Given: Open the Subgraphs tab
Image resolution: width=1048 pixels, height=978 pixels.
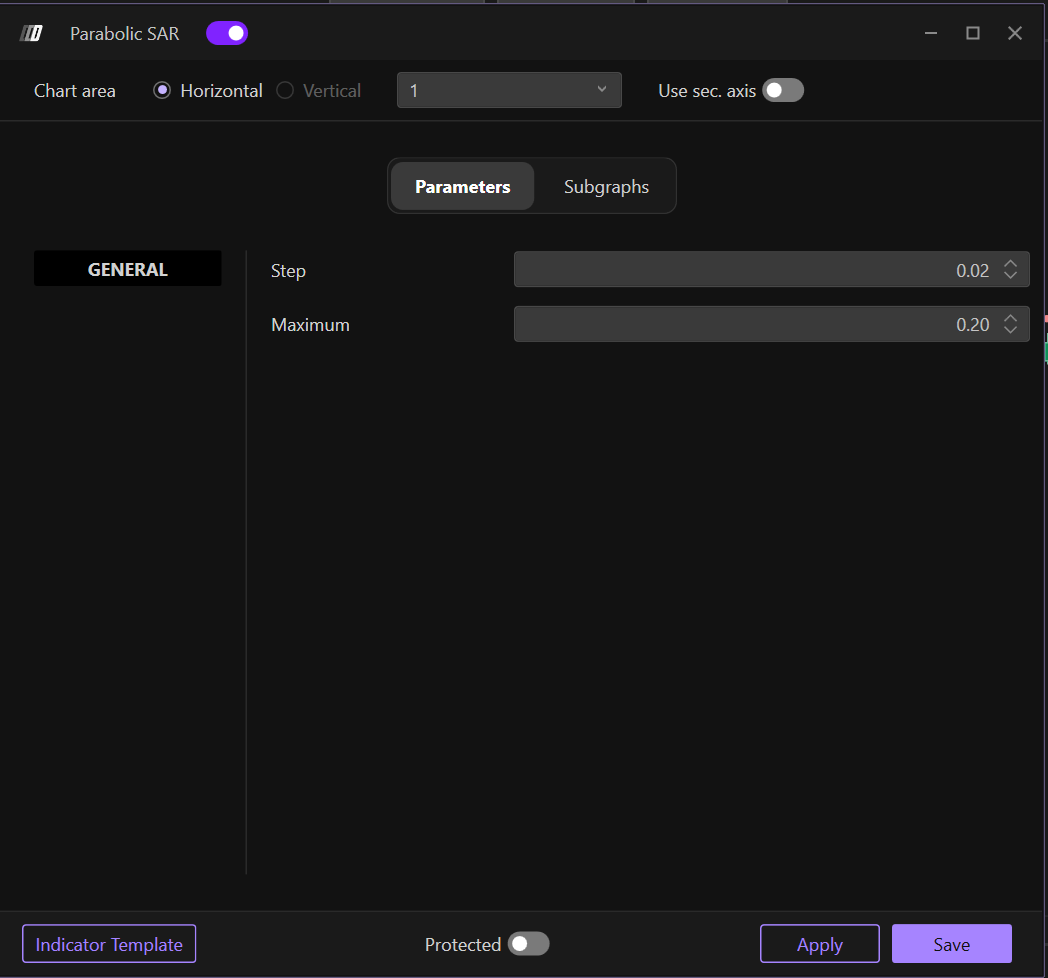Looking at the screenshot, I should click(606, 187).
